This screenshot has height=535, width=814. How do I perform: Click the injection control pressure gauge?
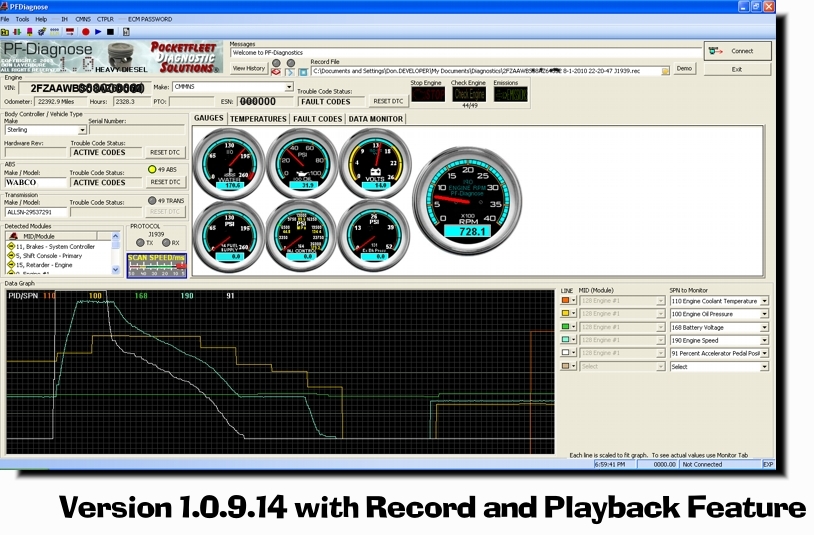[302, 236]
